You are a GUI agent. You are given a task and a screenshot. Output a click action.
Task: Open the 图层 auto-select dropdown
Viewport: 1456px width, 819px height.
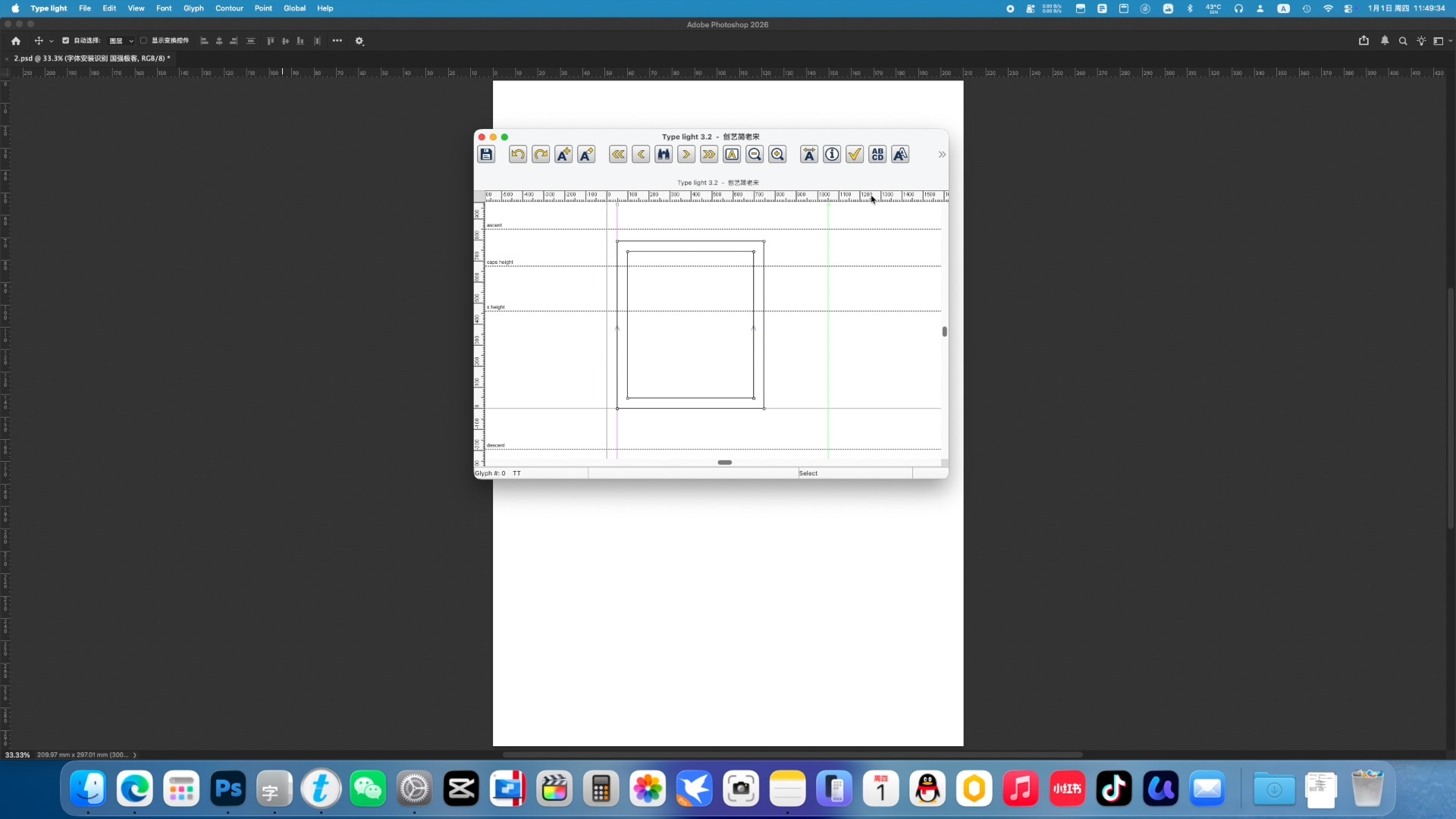tap(121, 41)
